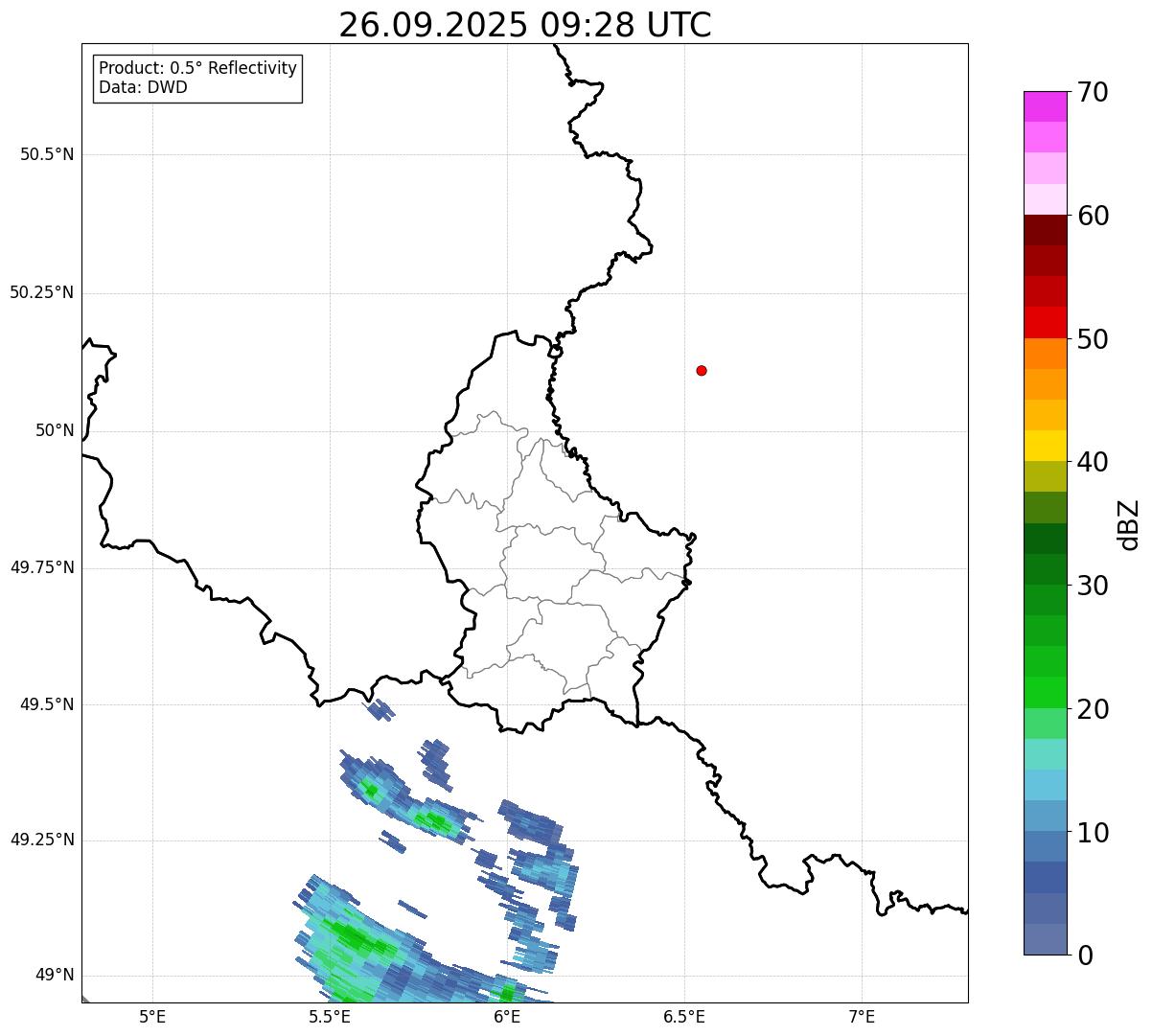Pick the palest pink segment just above 60 dBZ
Viewport: 1152px width, 1036px height.
[x=1046, y=199]
